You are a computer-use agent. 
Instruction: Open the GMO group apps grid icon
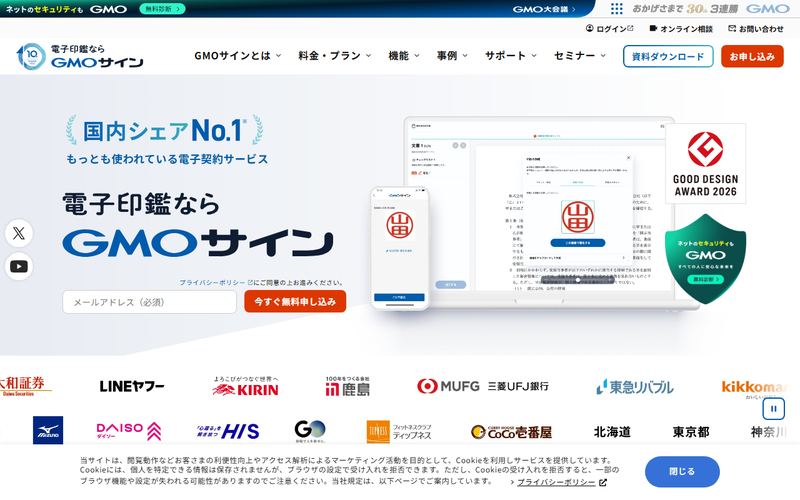pos(617,9)
